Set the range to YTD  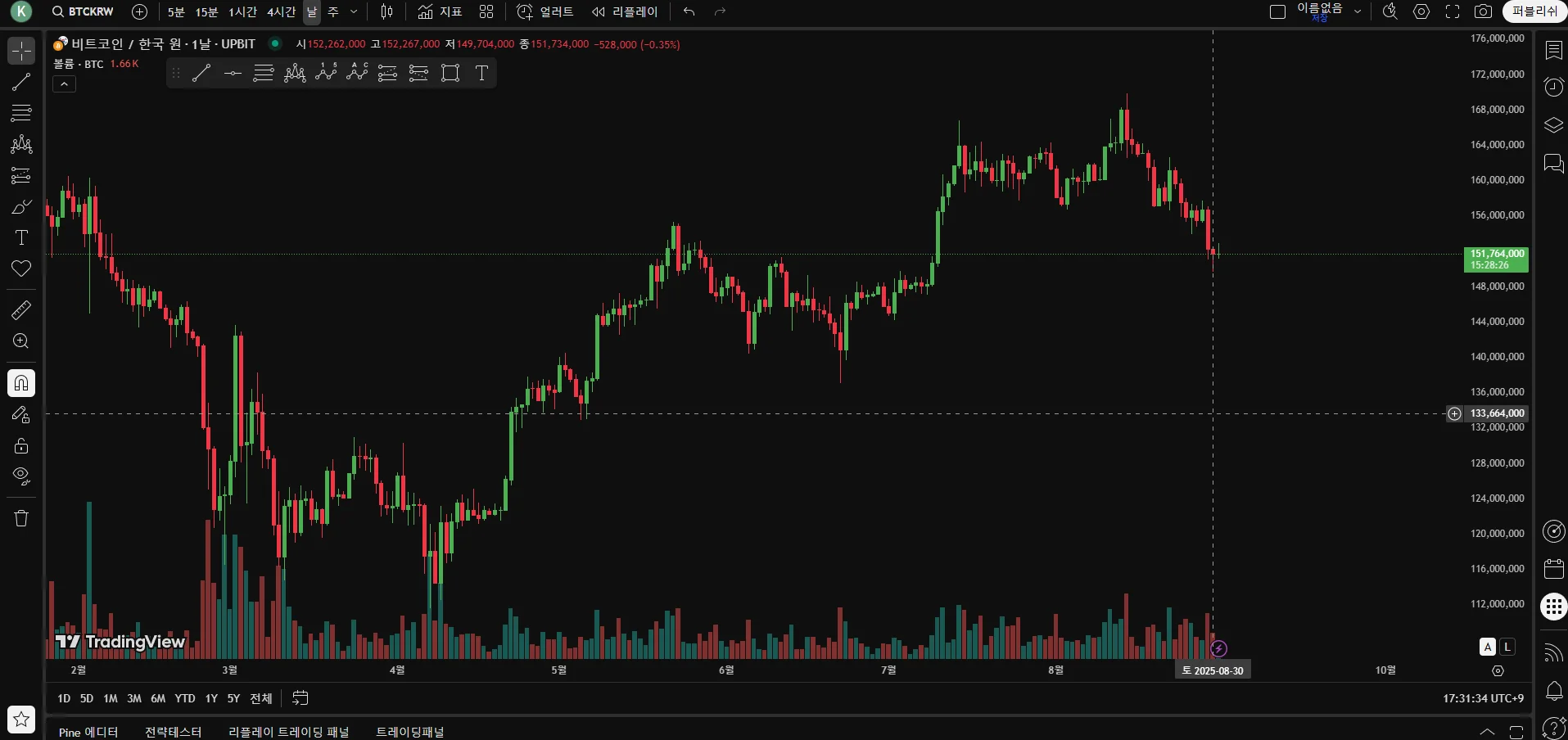(x=185, y=698)
